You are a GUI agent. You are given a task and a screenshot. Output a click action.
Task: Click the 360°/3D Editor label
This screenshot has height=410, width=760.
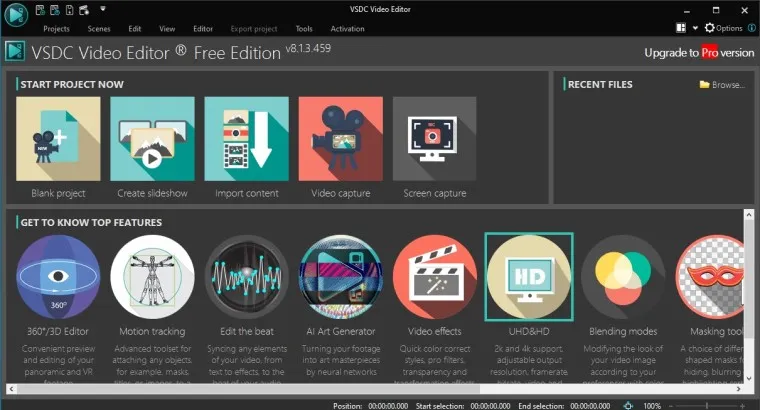pyautogui.click(x=58, y=331)
